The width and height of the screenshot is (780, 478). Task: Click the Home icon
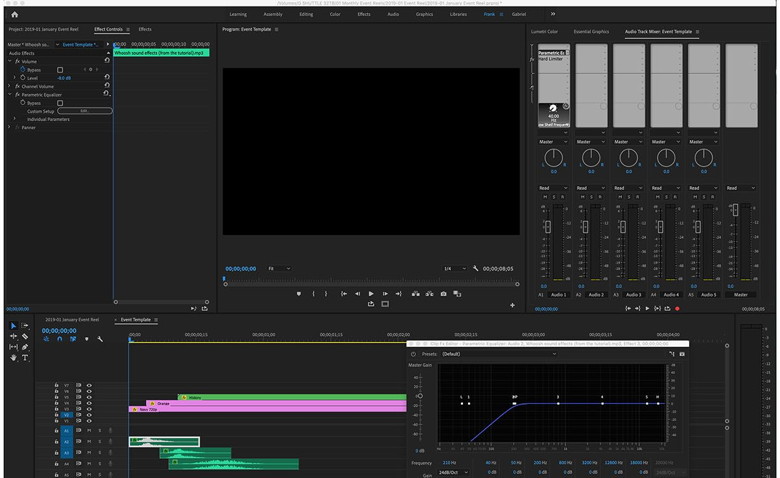pyautogui.click(x=14, y=15)
